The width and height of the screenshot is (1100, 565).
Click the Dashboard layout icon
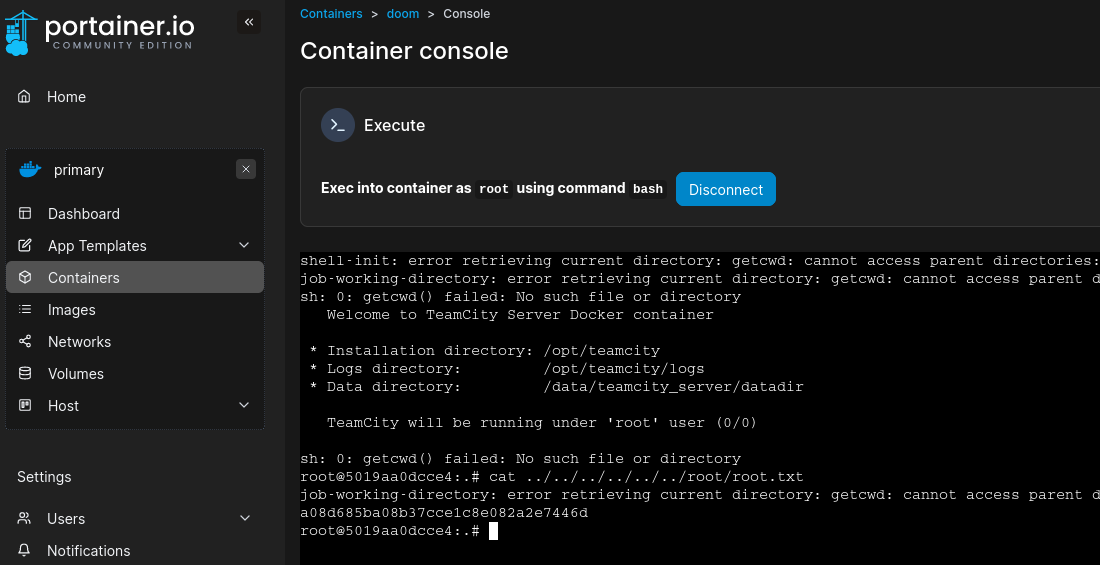point(26,214)
